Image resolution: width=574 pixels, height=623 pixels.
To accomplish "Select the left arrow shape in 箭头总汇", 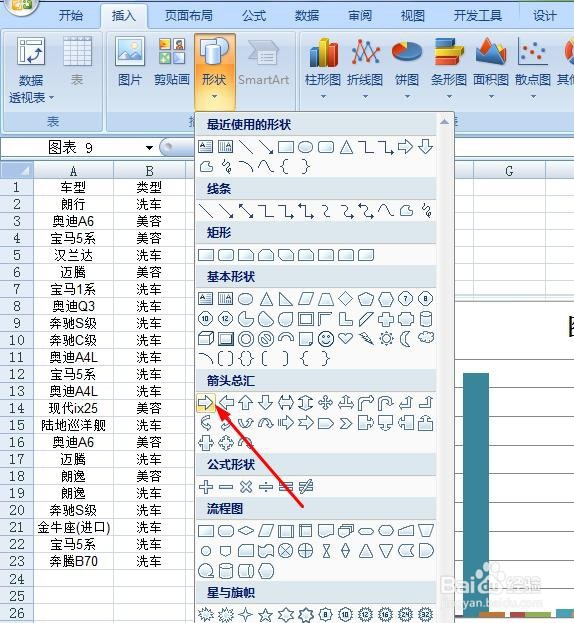I will click(226, 402).
